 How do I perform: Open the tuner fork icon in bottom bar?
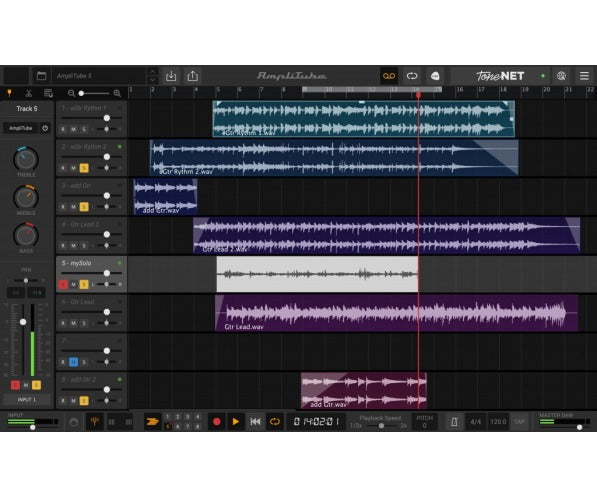pos(94,422)
